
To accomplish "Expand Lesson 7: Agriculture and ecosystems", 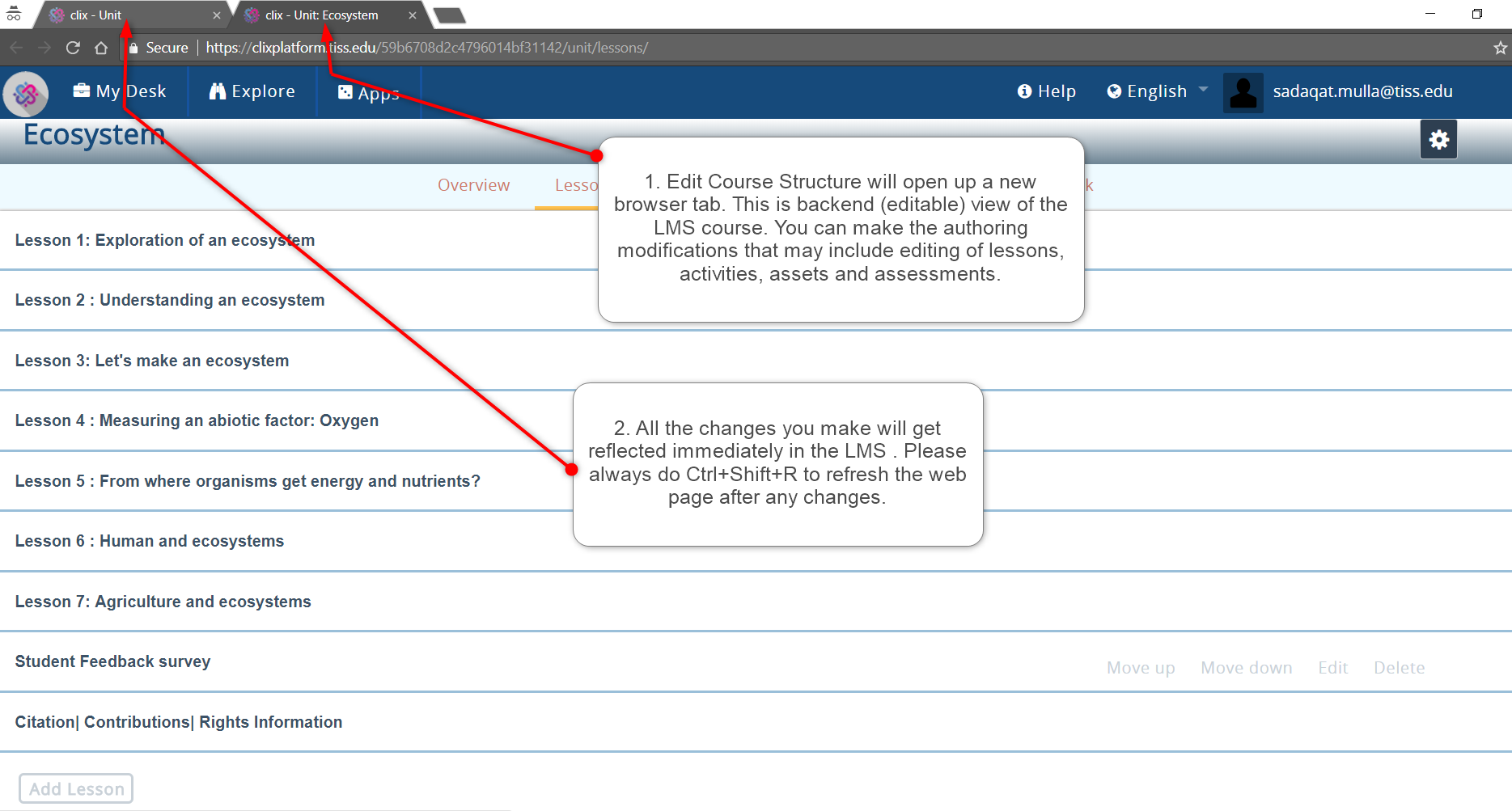I will (163, 602).
